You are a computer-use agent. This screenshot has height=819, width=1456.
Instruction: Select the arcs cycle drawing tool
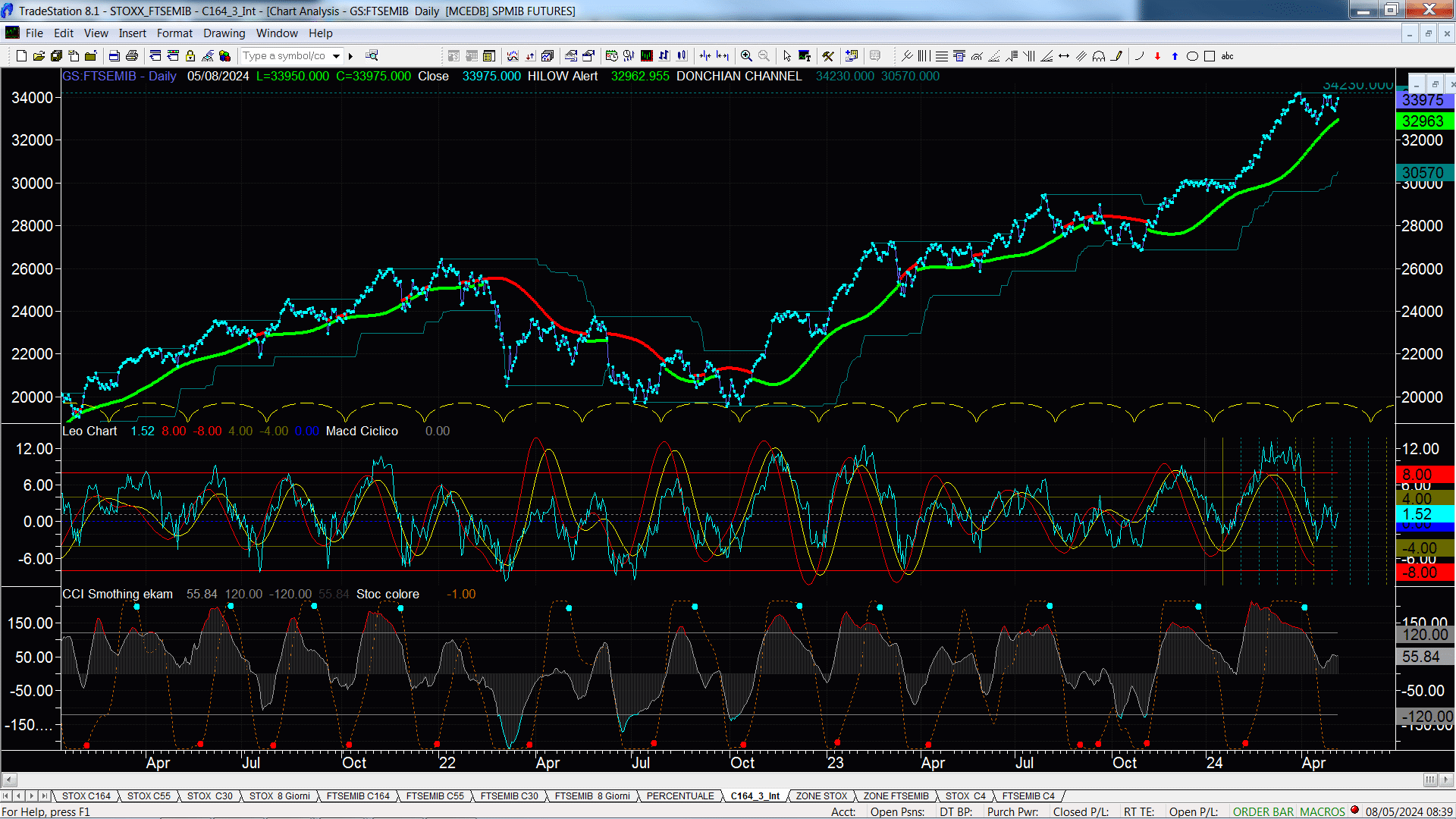coord(1099,56)
